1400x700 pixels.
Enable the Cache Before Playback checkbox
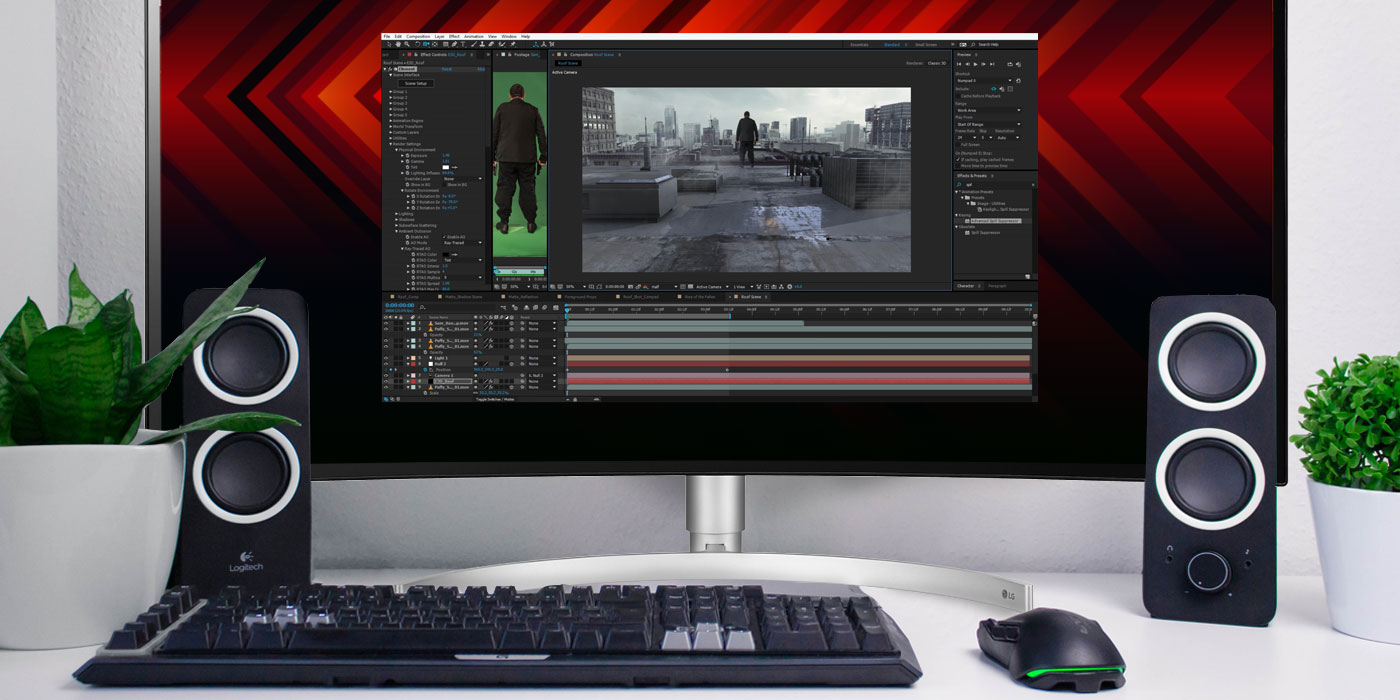[957, 96]
